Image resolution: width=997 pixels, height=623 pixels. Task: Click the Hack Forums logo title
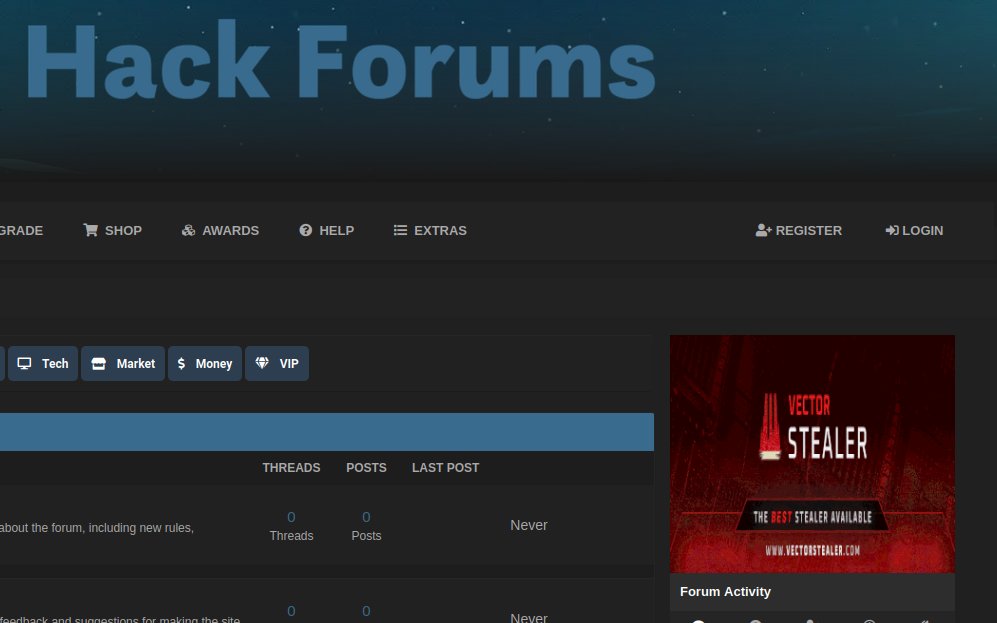(x=340, y=60)
